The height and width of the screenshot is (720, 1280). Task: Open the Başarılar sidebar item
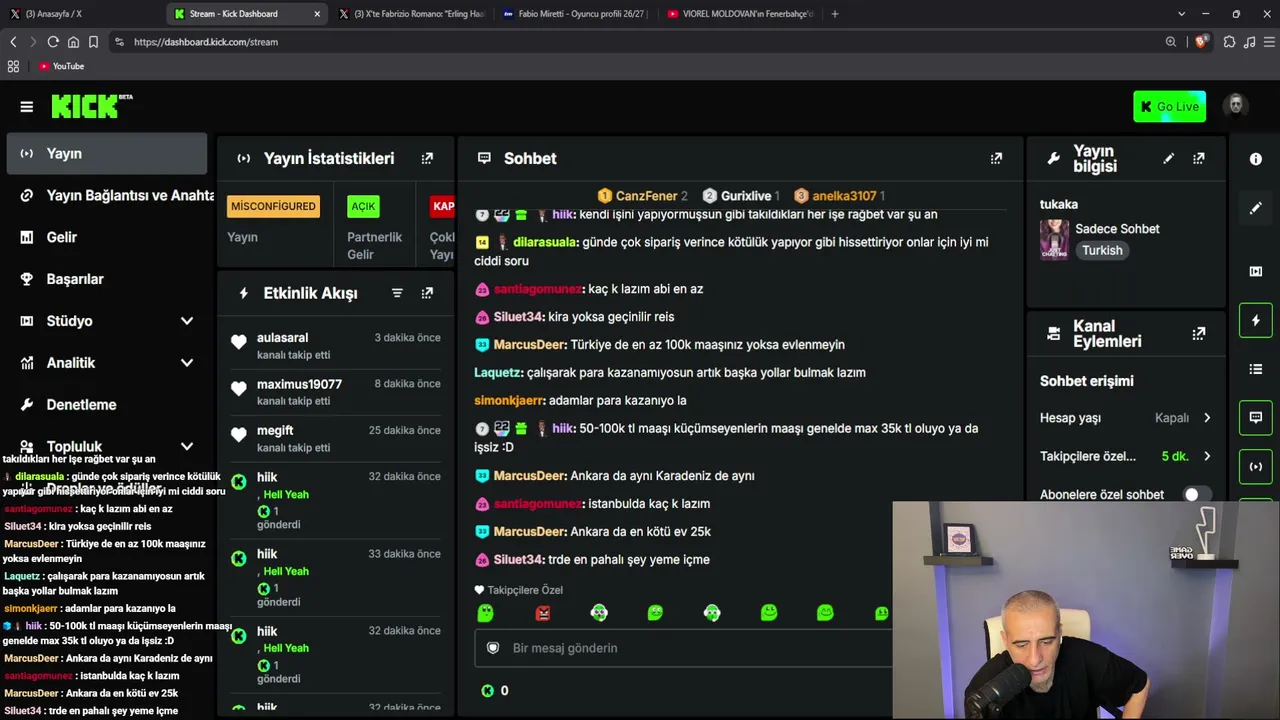(106, 280)
